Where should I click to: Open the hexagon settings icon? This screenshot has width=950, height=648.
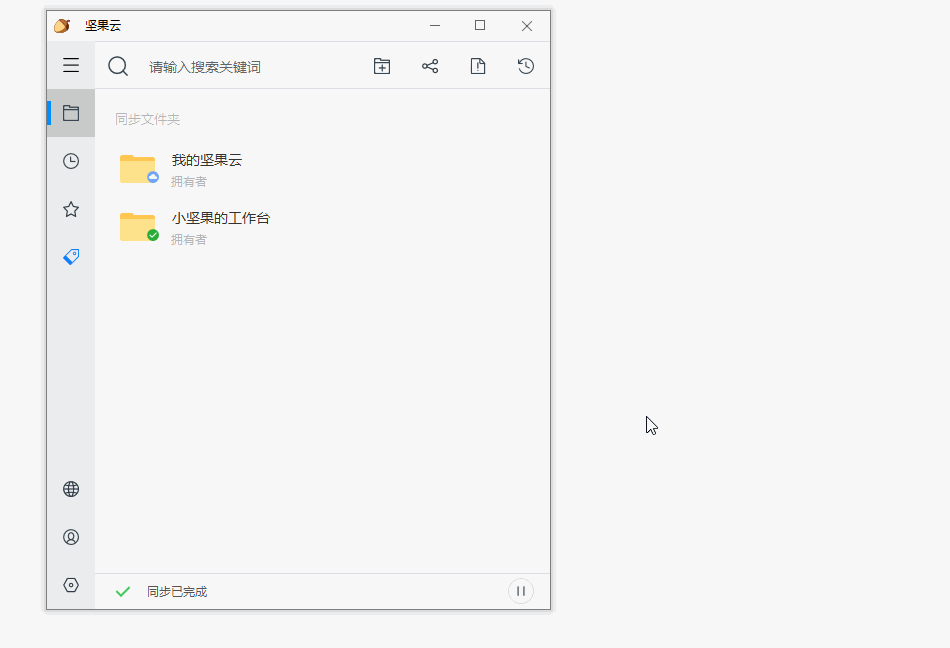click(x=71, y=585)
